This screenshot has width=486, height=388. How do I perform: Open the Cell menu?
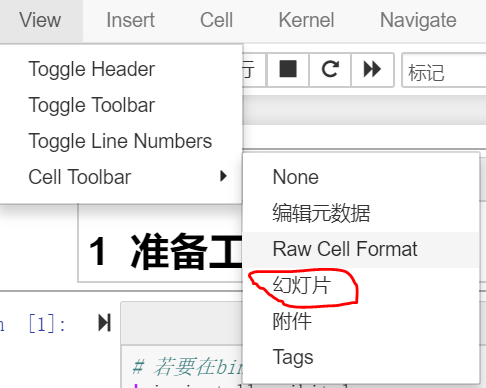(216, 20)
